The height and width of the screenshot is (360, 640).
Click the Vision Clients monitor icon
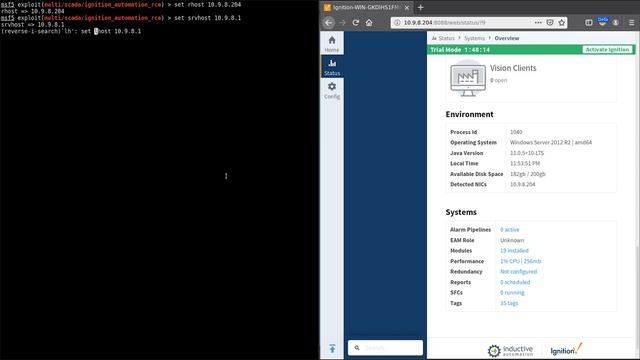click(x=468, y=78)
